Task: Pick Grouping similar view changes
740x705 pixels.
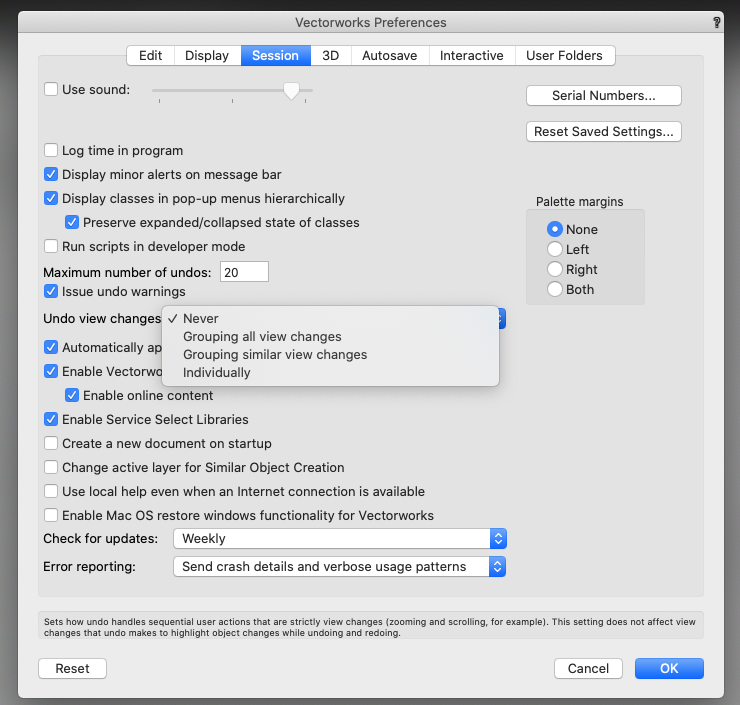Action: [x=275, y=355]
